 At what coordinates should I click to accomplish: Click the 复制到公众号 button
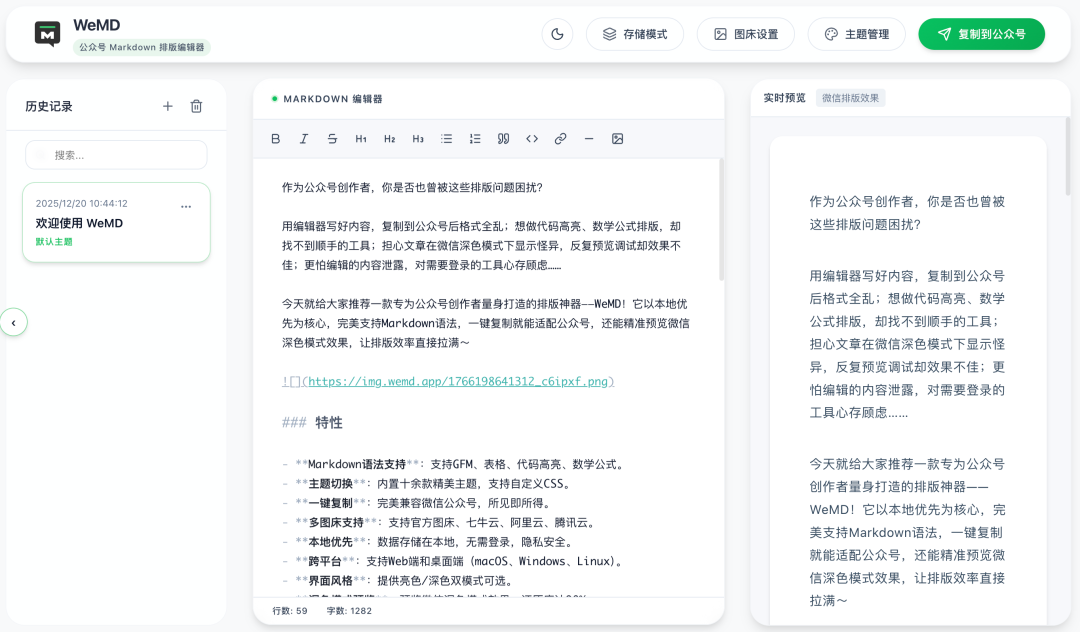[981, 33]
